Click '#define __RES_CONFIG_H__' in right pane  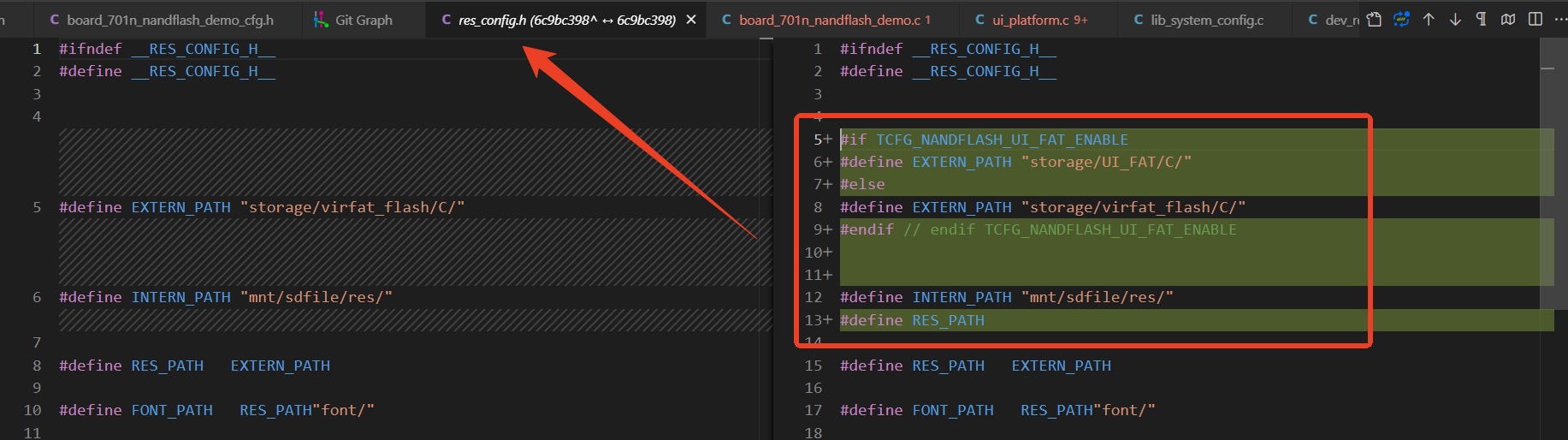tap(948, 71)
